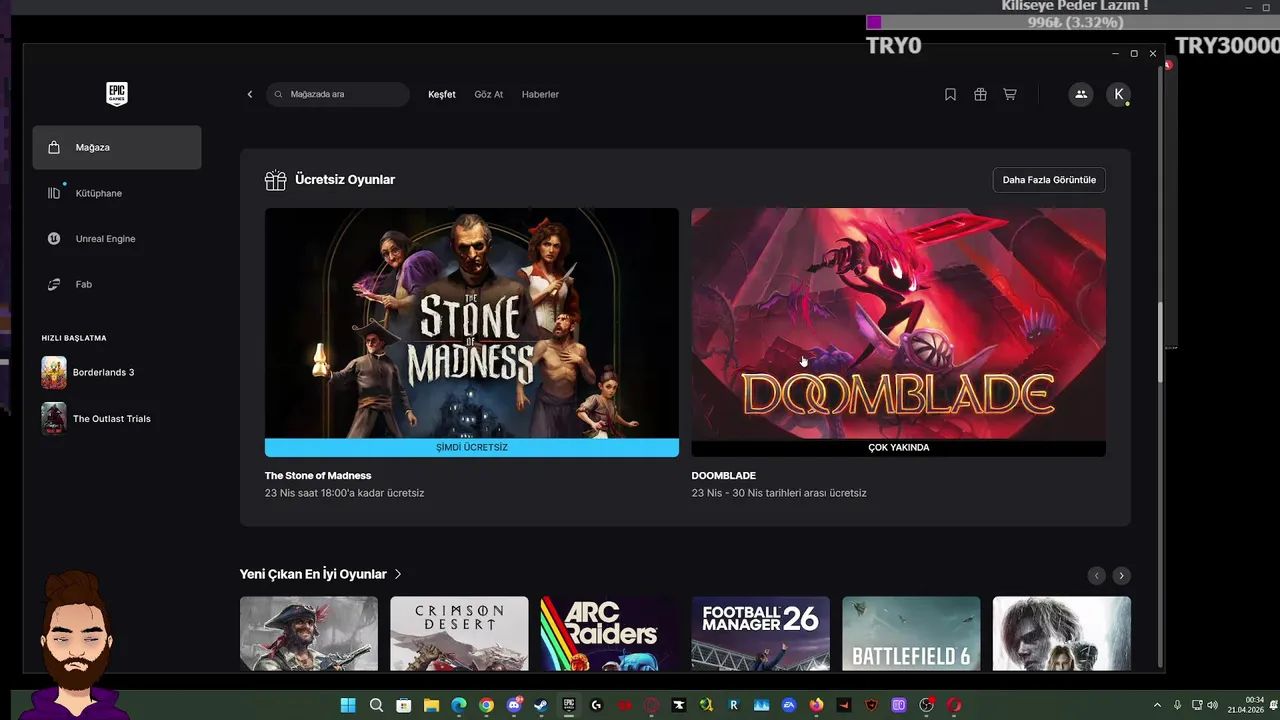Click the ŞİMDİ ÜCRETSİZ blue bar
This screenshot has height=720, width=1280.
472,447
